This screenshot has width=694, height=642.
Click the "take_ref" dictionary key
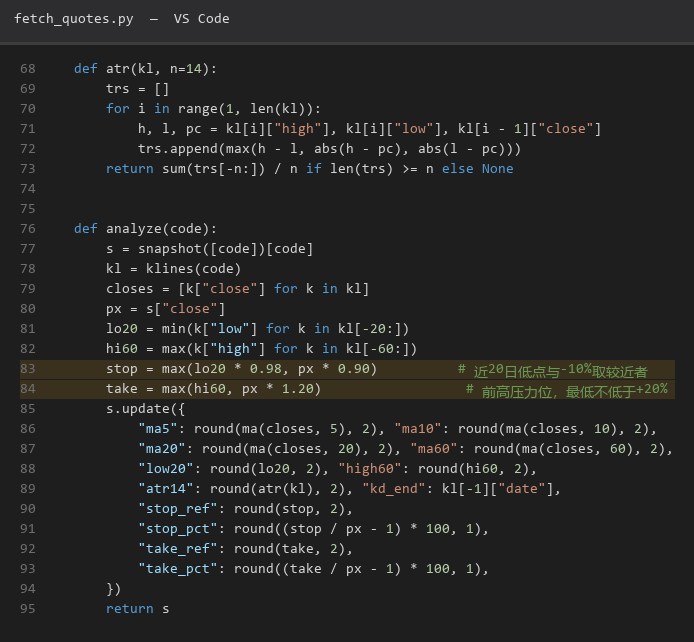178,549
